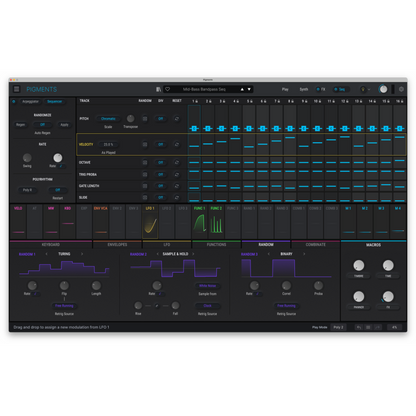This screenshot has width=416, height=416.
Task: Open the history list icon in status bar
Action: (368, 327)
